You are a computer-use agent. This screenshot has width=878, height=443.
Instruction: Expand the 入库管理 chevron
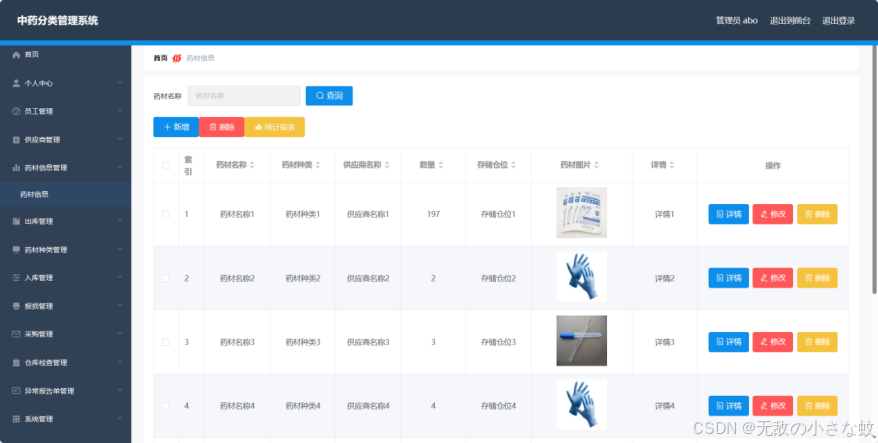pyautogui.click(x=120, y=277)
